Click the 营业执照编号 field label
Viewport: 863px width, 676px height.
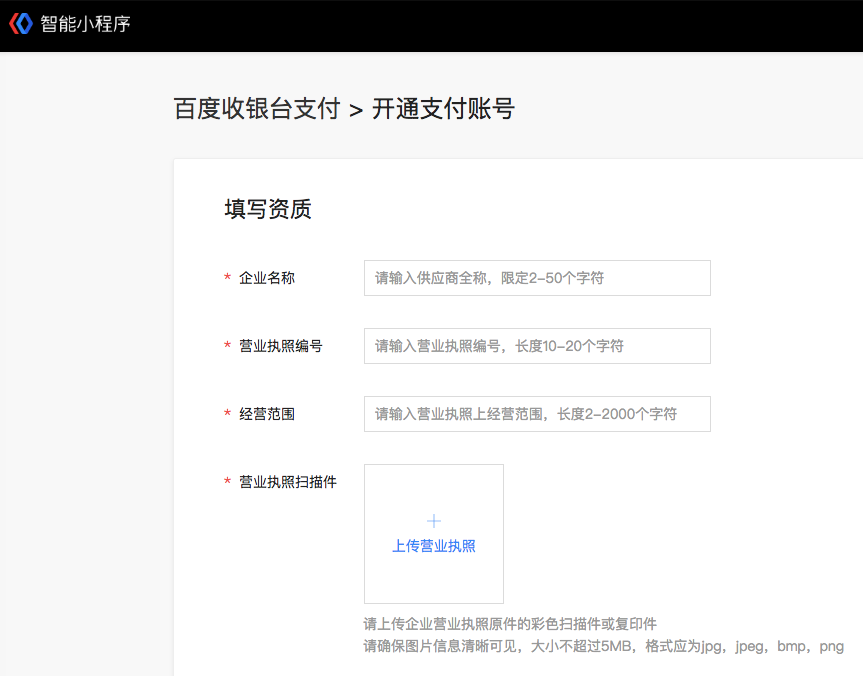point(281,346)
